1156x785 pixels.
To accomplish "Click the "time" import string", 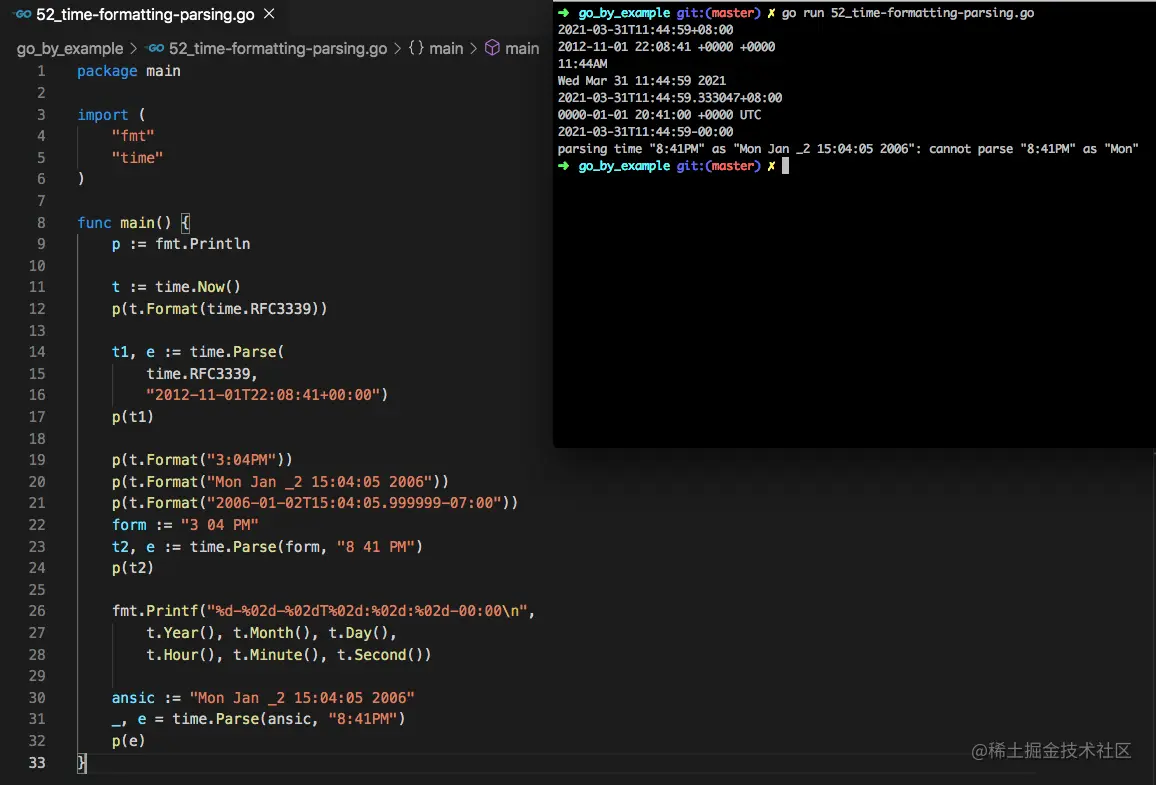I will point(137,158).
